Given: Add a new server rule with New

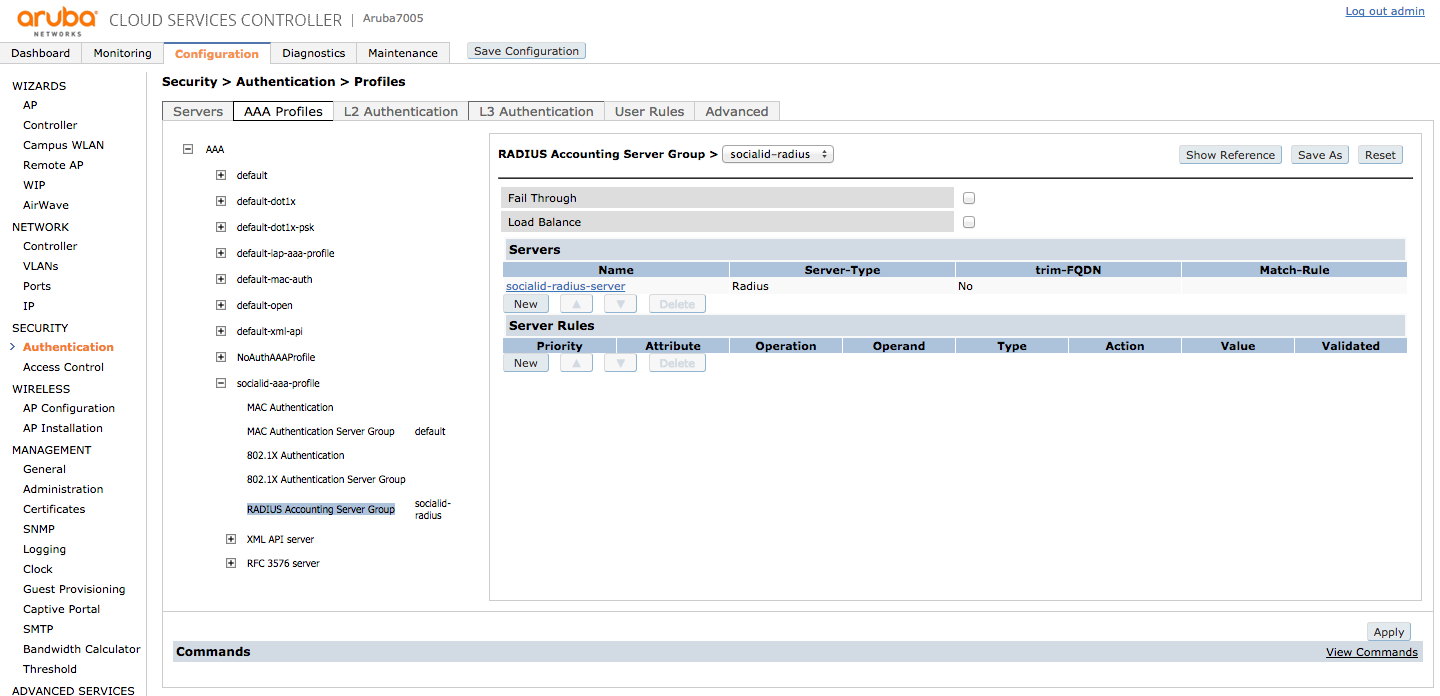Looking at the screenshot, I should (x=525, y=363).
